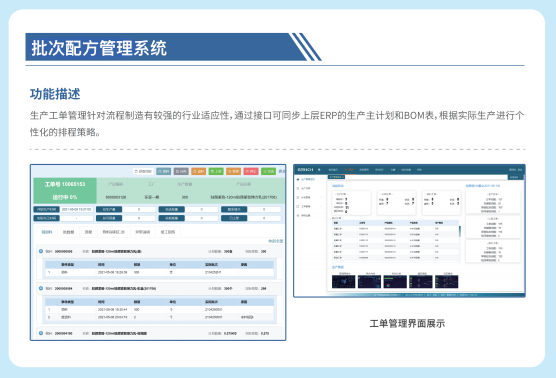This screenshot has height=378, width=556.
Task: Click the third sidebar item icon in dashboard
Action: [x=298, y=197]
